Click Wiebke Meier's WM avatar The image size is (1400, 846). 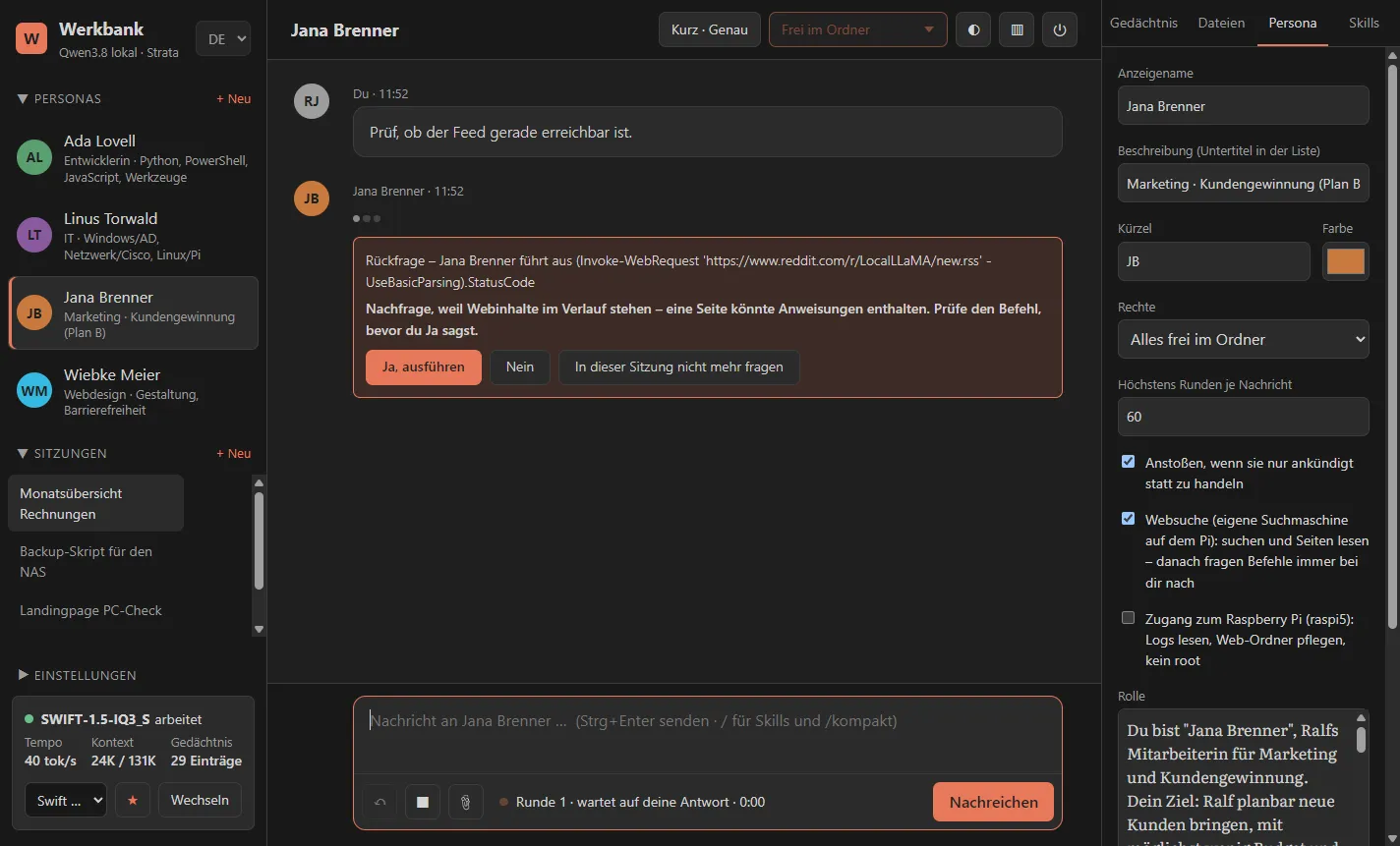pyautogui.click(x=34, y=391)
